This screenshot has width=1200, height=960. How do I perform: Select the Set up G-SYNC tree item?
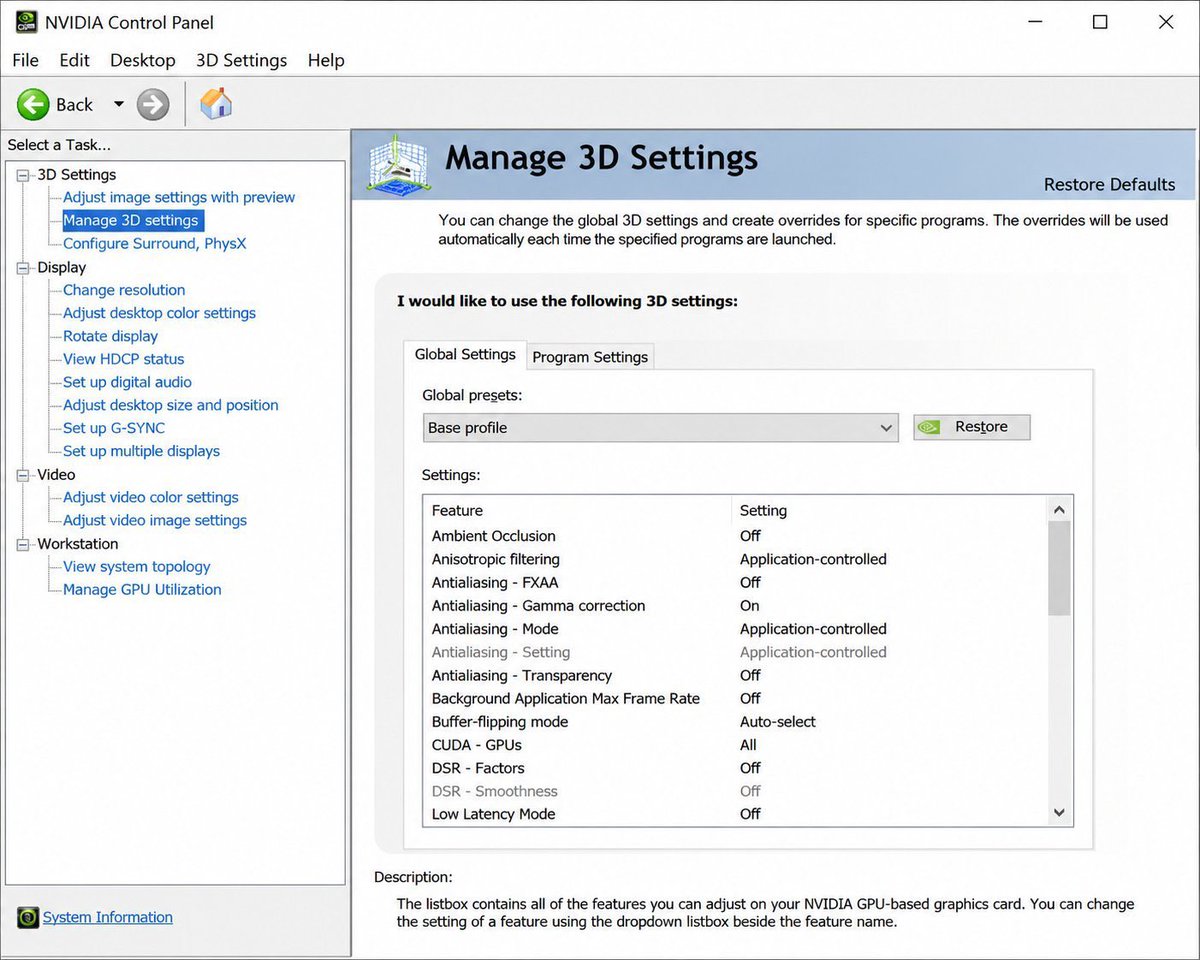[x=114, y=428]
